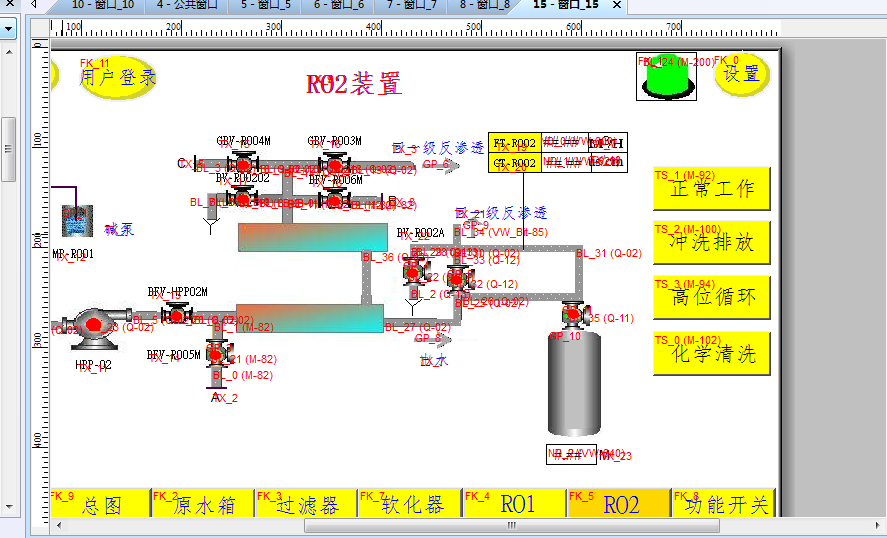Screen dimensions: 887x538
Task: Select the GBV-RO04M valve symbol
Action: [242, 165]
